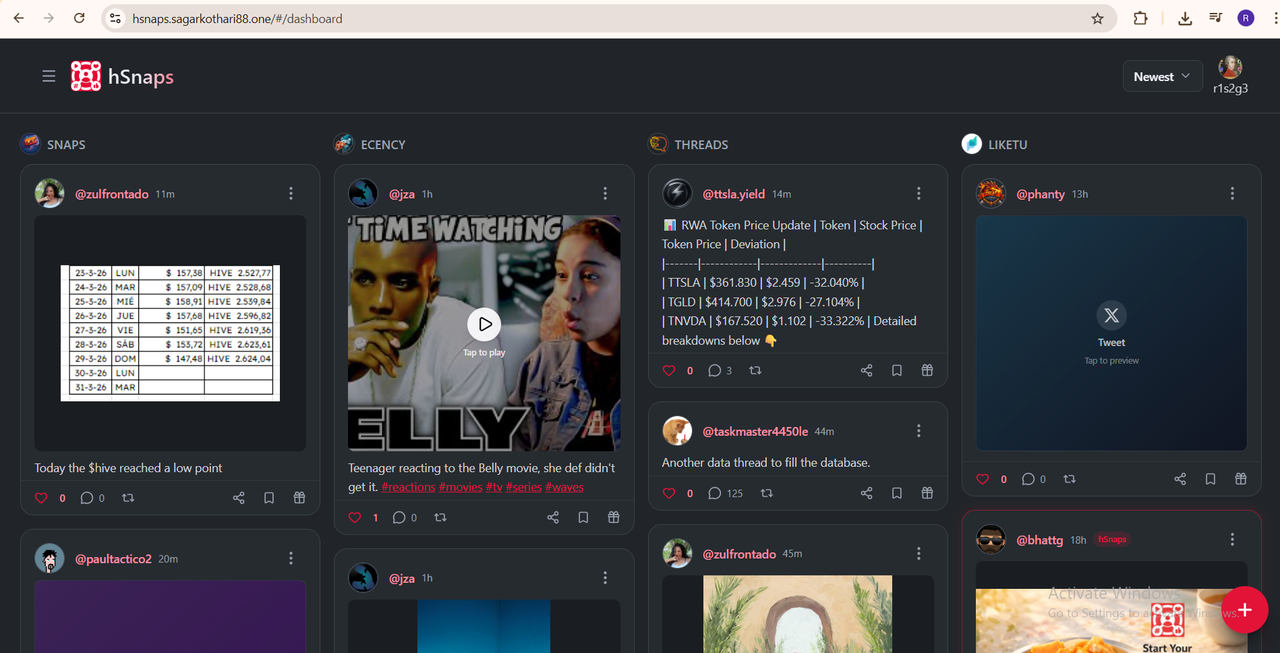This screenshot has height=653, width=1280.
Task: Like the @taskmaster4450le data thread
Action: (x=669, y=493)
